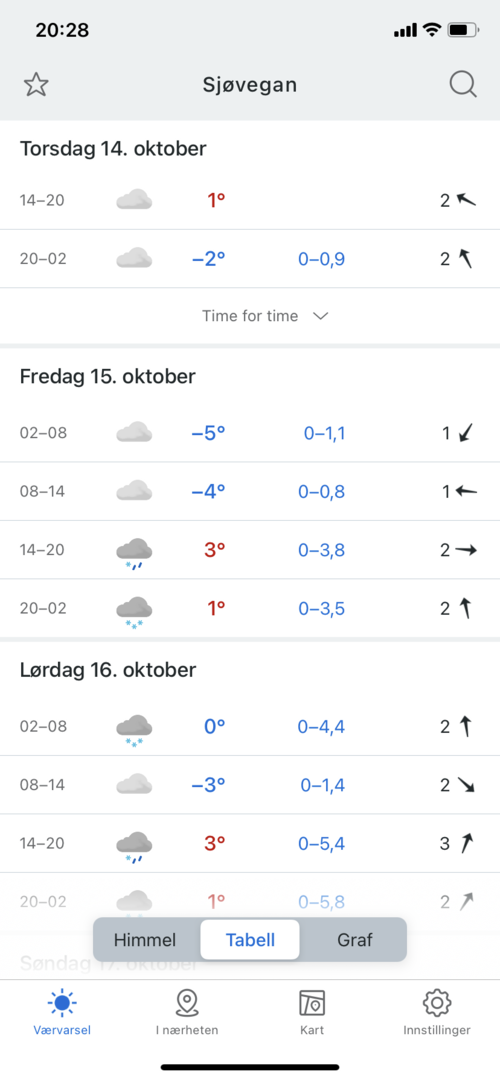Expand Time for time chevron
The height and width of the screenshot is (1080, 500).
tap(320, 316)
